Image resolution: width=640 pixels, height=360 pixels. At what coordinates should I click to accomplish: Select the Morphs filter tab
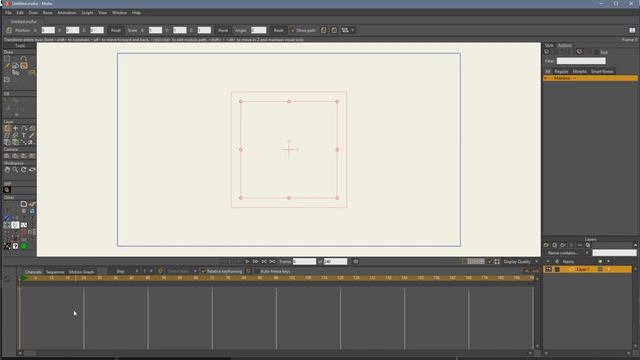[x=580, y=71]
